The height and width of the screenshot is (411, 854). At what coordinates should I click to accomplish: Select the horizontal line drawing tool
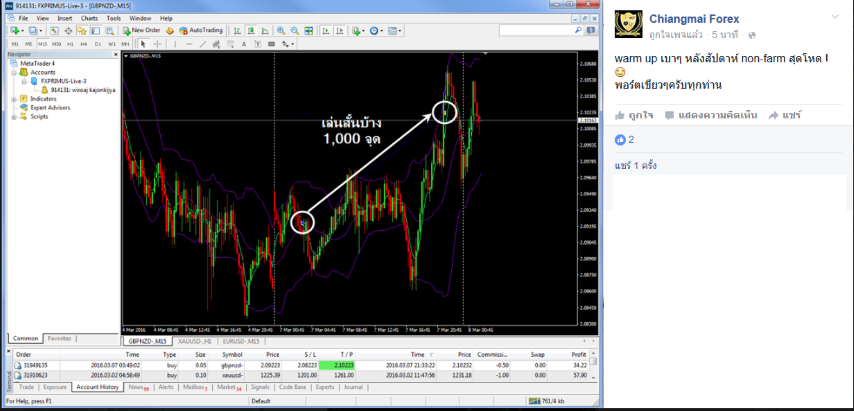(x=189, y=44)
